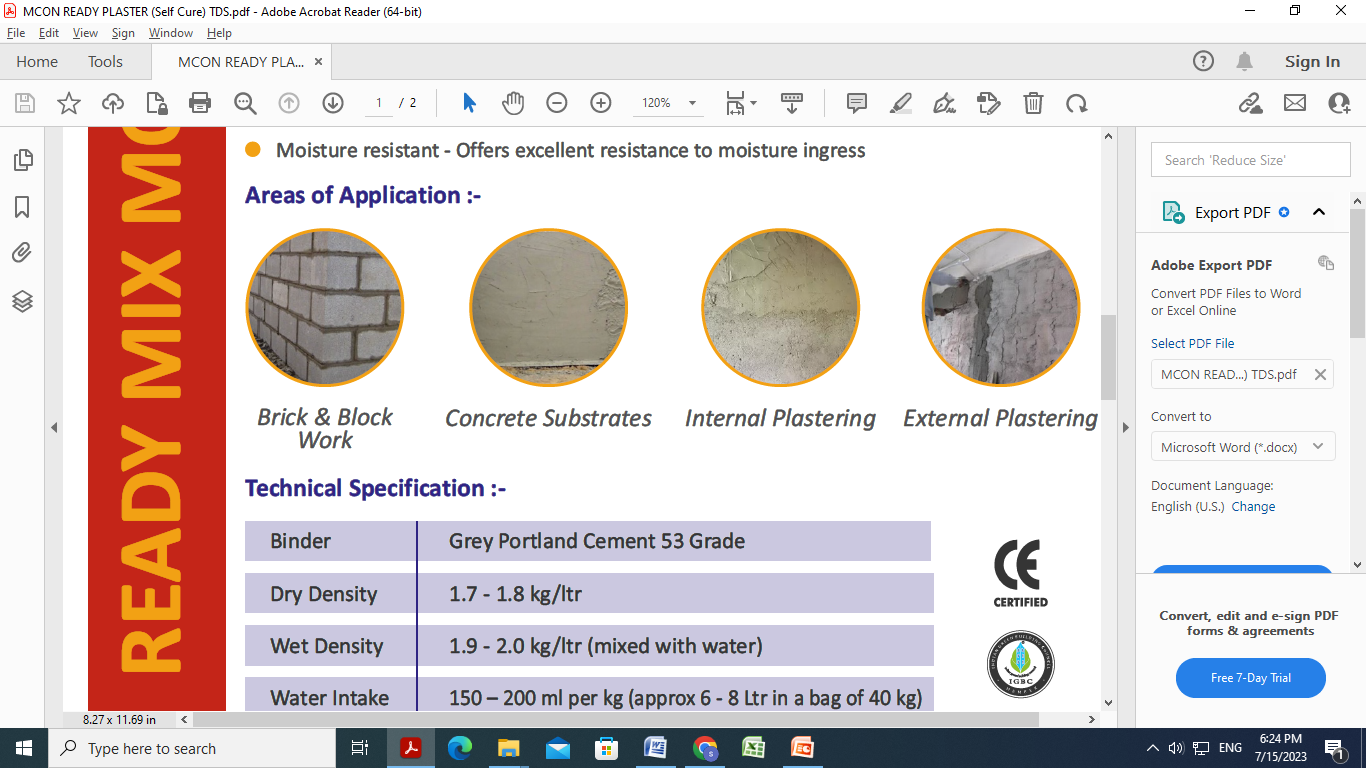Click the Select PDF File link
This screenshot has width=1366, height=768.
(1192, 343)
